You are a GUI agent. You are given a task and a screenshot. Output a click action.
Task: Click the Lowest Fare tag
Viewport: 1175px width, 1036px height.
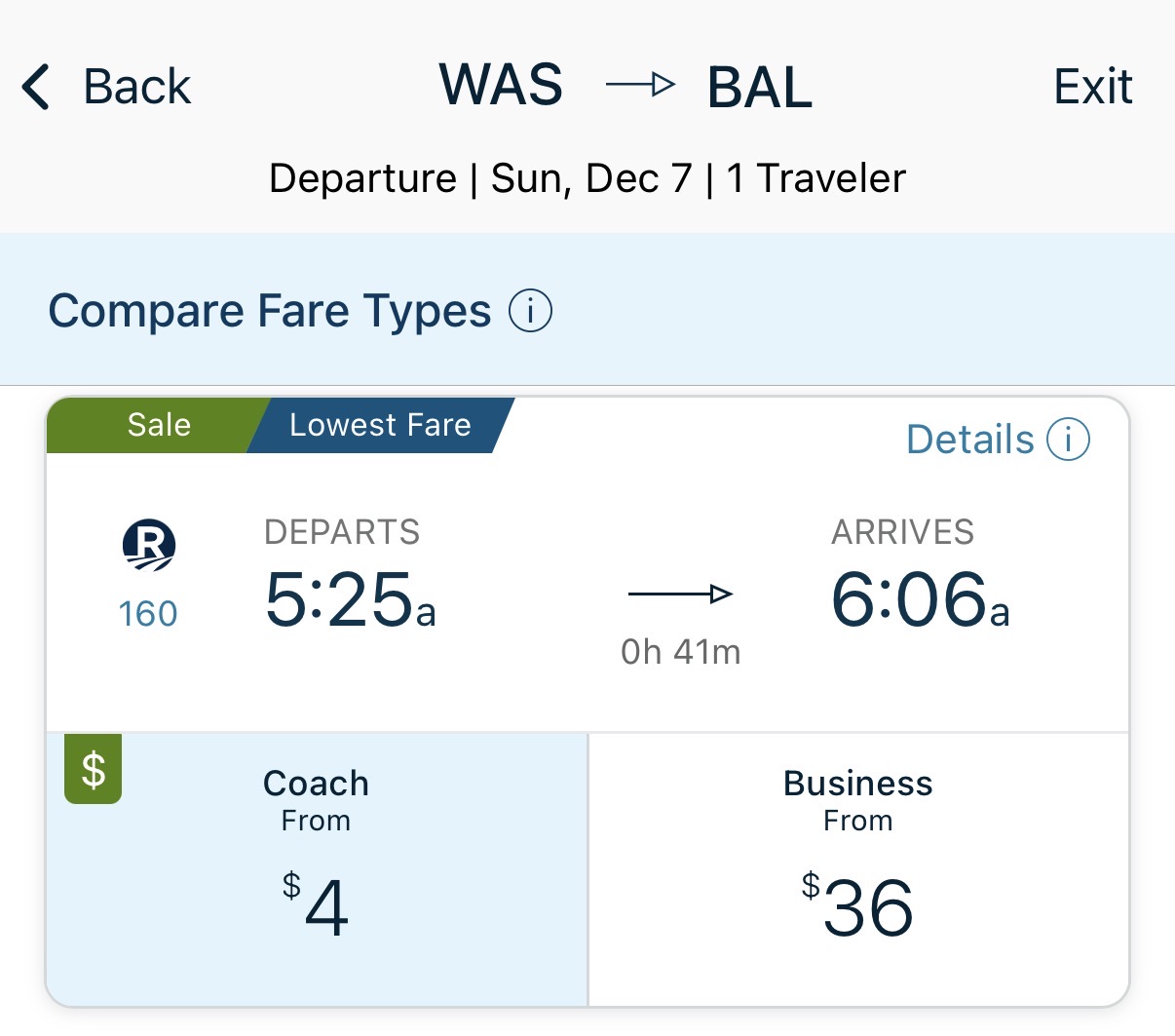click(x=380, y=425)
